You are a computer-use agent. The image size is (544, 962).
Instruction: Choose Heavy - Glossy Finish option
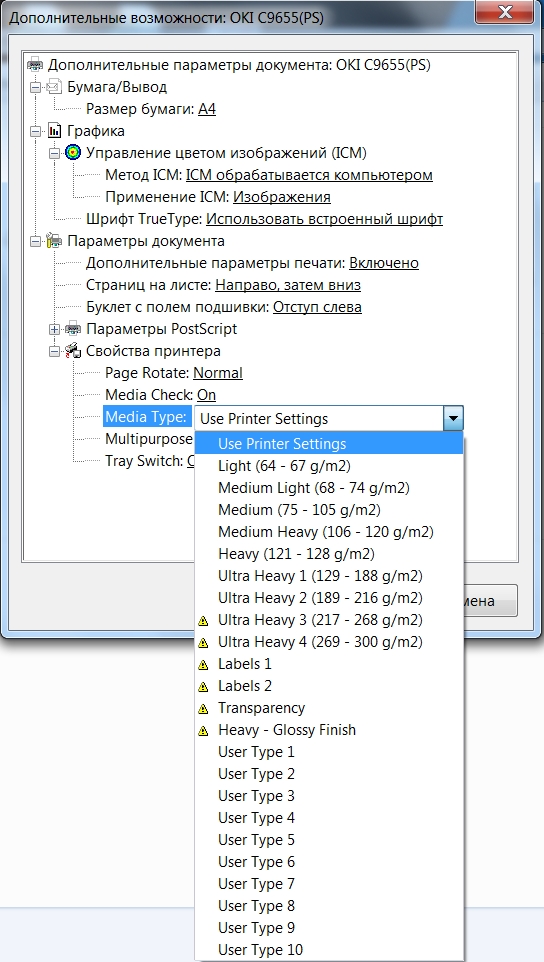pos(329,730)
